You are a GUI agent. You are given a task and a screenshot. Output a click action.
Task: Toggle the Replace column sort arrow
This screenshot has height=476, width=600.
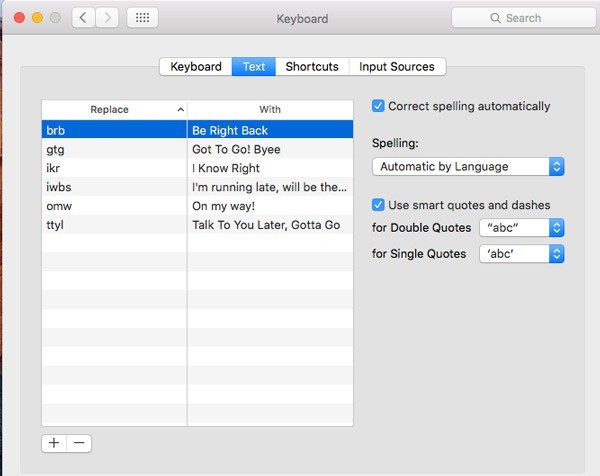tap(181, 109)
